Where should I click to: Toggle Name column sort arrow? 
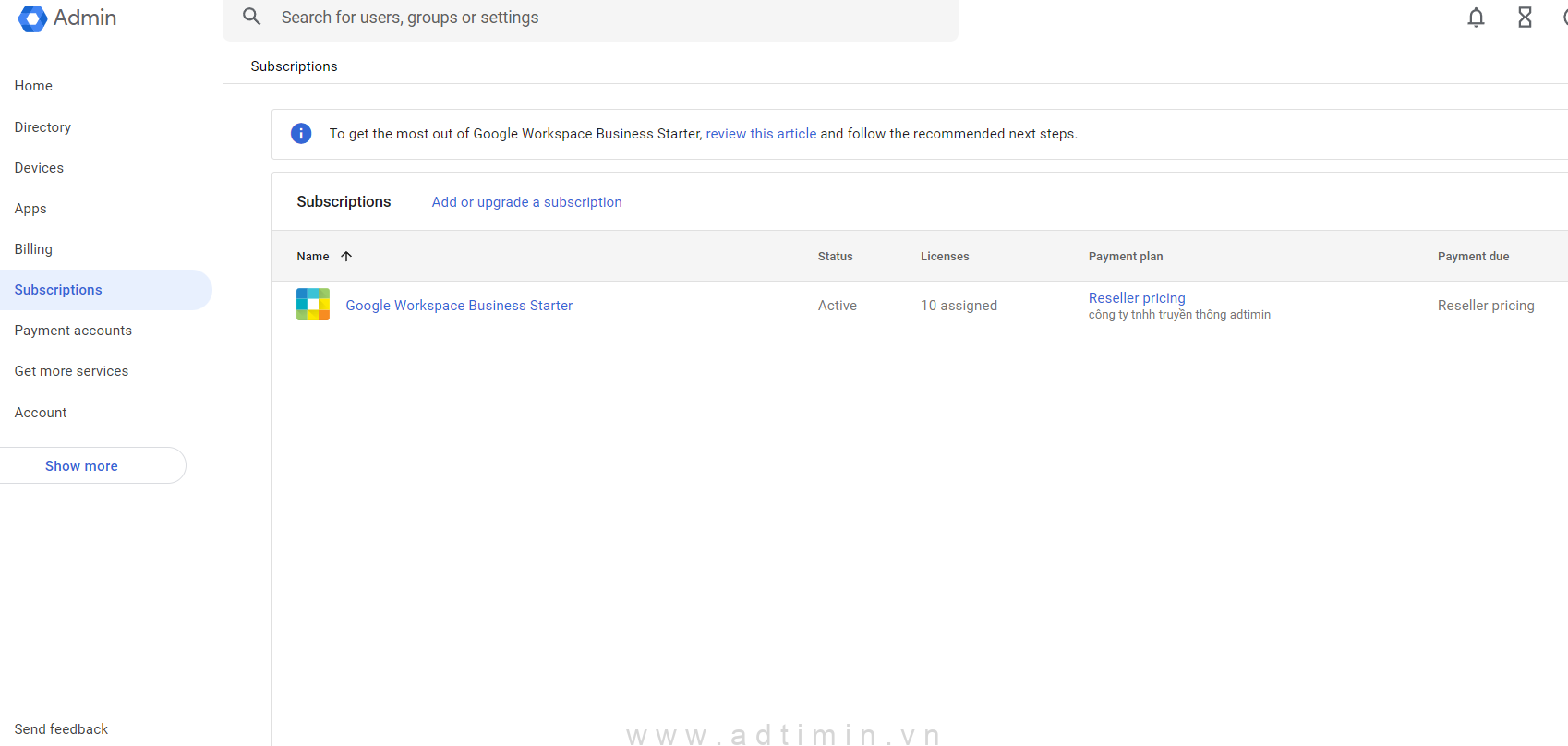click(346, 257)
